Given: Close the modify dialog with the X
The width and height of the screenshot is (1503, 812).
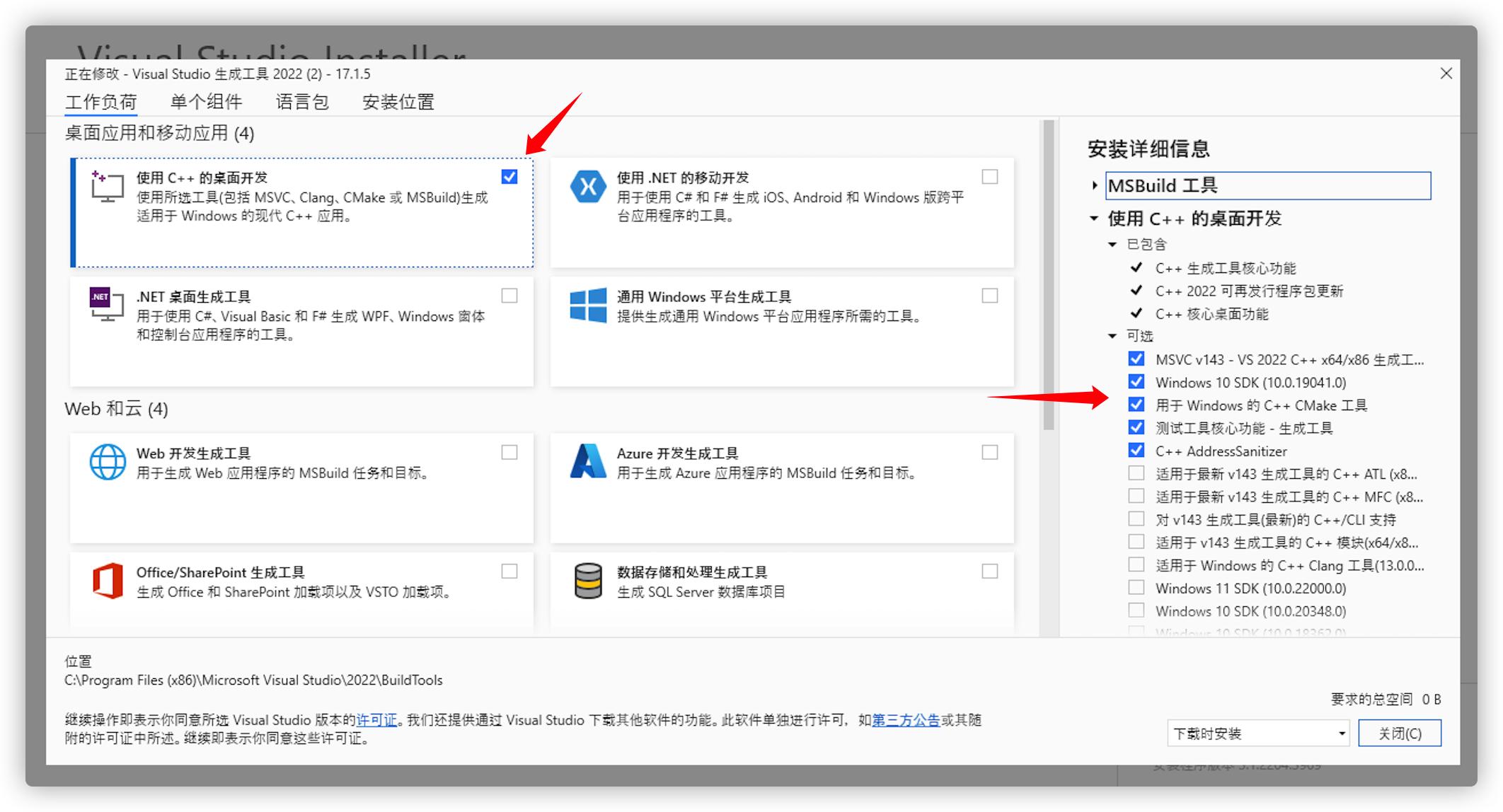Looking at the screenshot, I should click(x=1446, y=74).
